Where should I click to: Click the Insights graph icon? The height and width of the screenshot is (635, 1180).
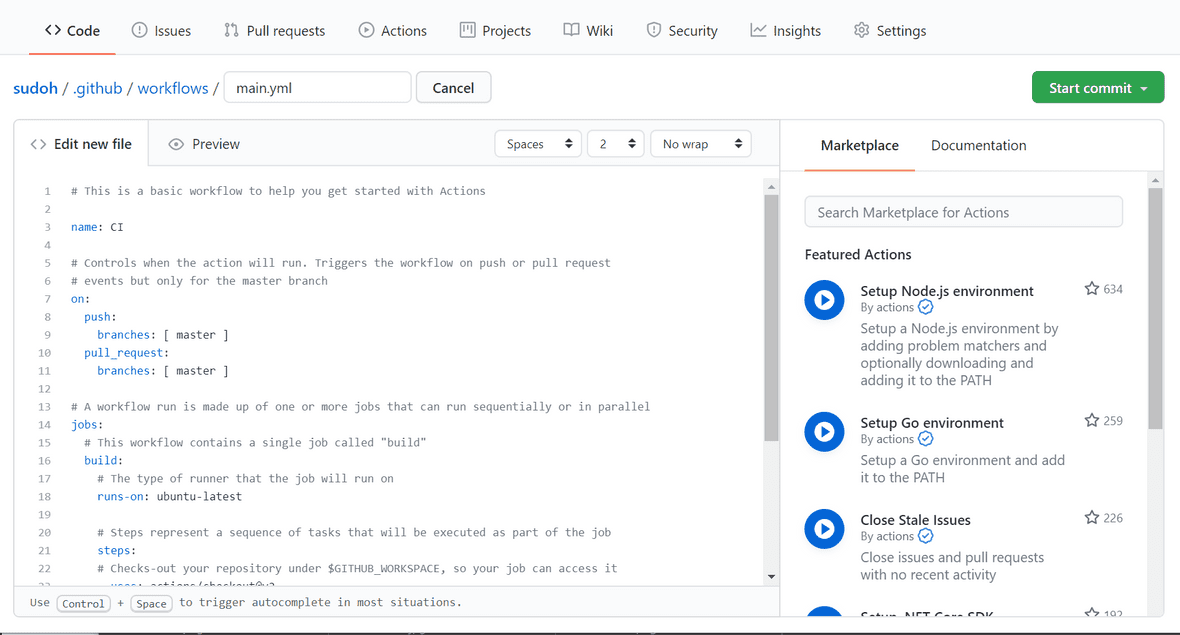(x=759, y=30)
